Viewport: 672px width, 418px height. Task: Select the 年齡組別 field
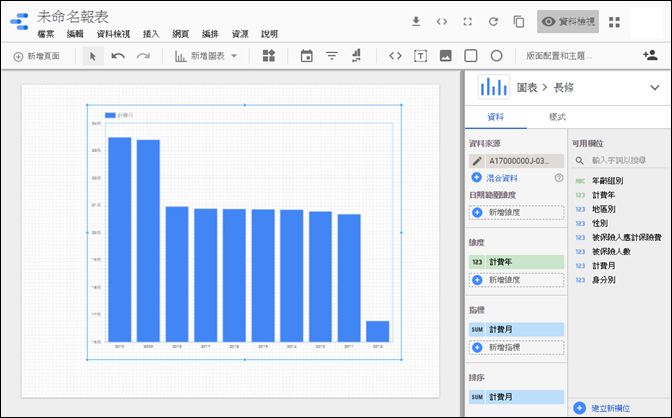coord(607,181)
